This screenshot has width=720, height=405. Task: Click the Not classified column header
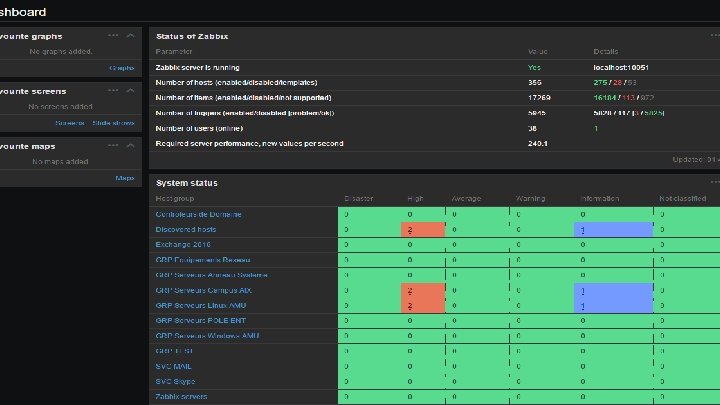(683, 199)
